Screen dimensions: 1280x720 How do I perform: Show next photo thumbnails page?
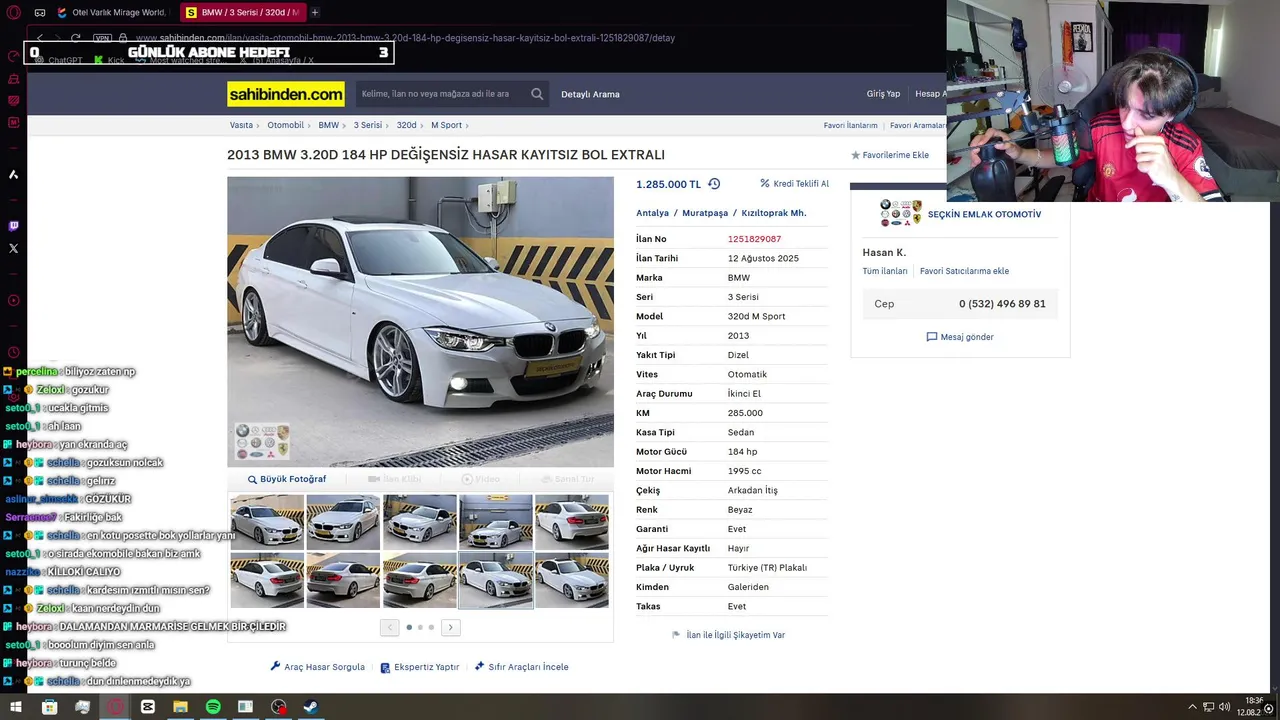(451, 627)
